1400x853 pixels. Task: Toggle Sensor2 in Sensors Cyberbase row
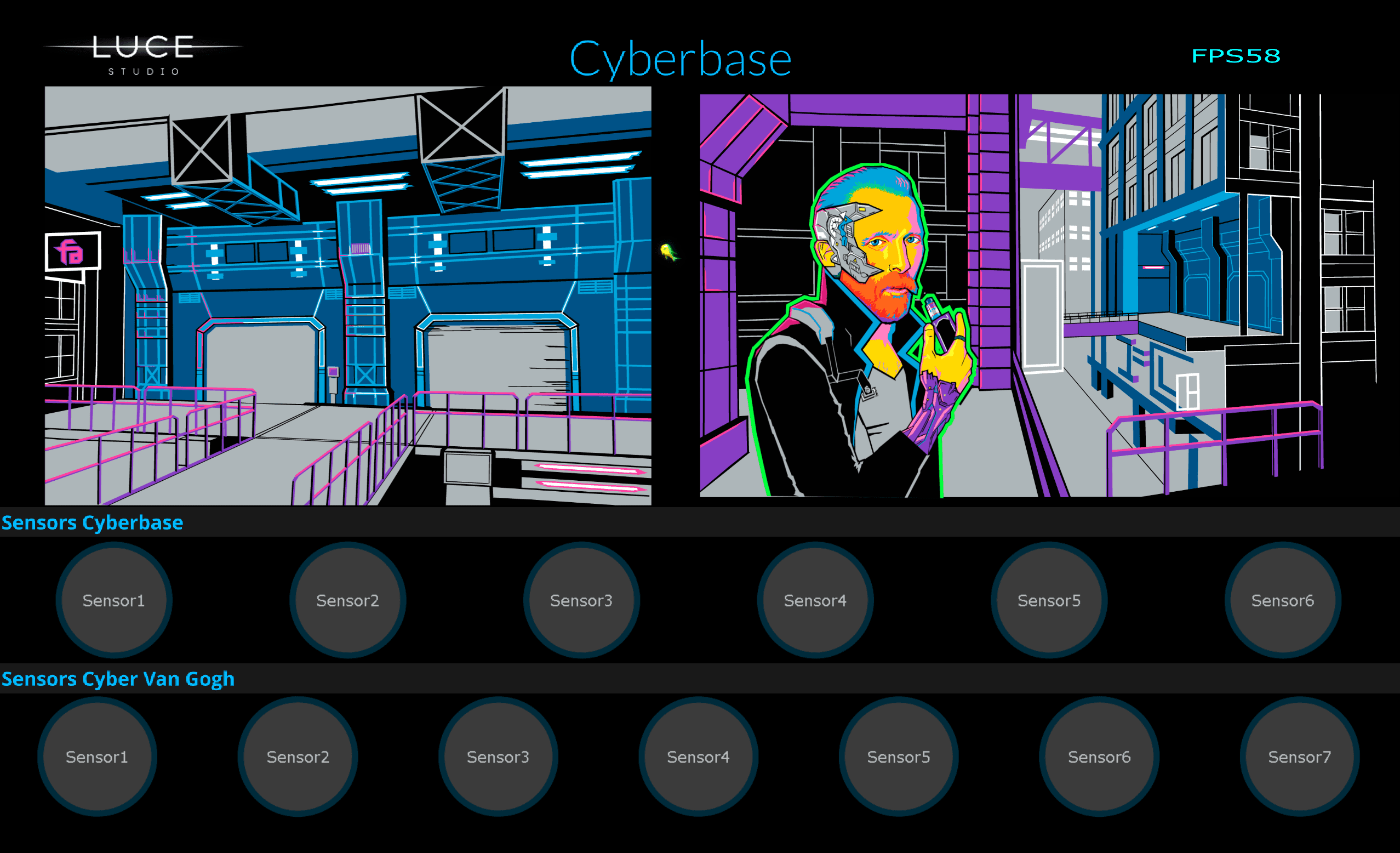click(x=348, y=600)
